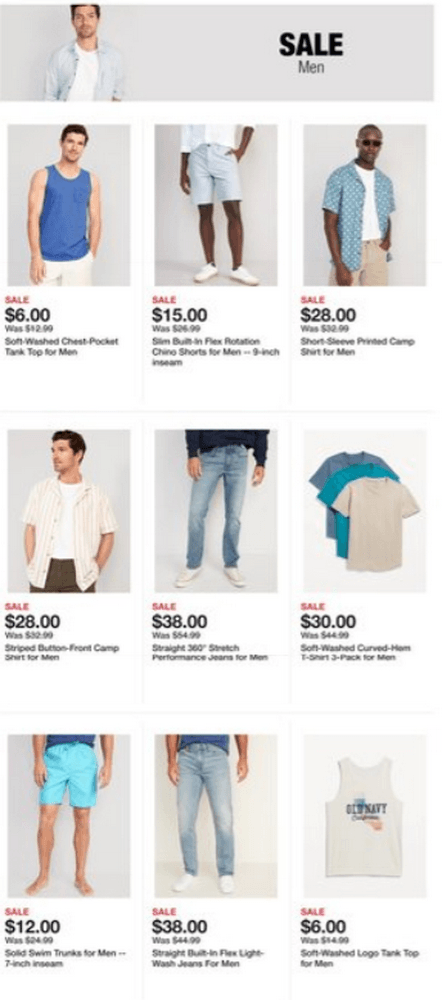Viewport: 442px width, 1000px height.
Task: Follow Straight 360° Stretch Performance Jeans link
Action: coord(210,652)
